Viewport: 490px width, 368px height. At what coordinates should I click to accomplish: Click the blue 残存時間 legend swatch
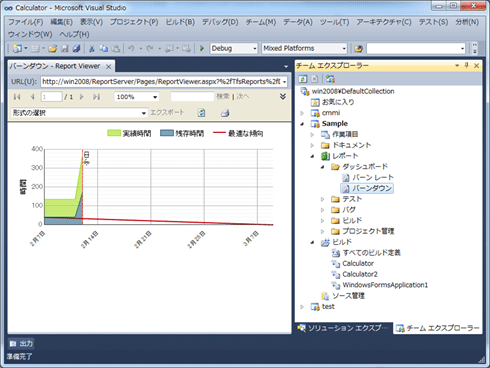[167, 133]
